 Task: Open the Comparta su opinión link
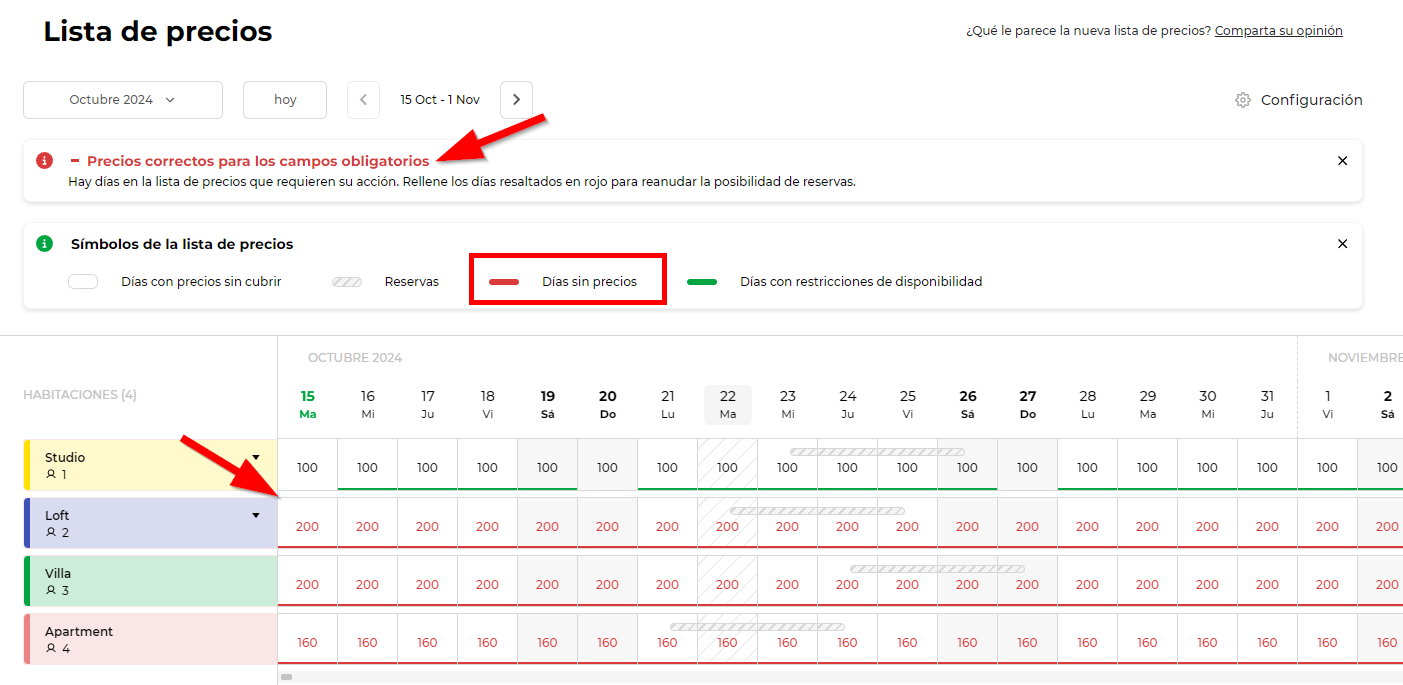pos(1279,31)
